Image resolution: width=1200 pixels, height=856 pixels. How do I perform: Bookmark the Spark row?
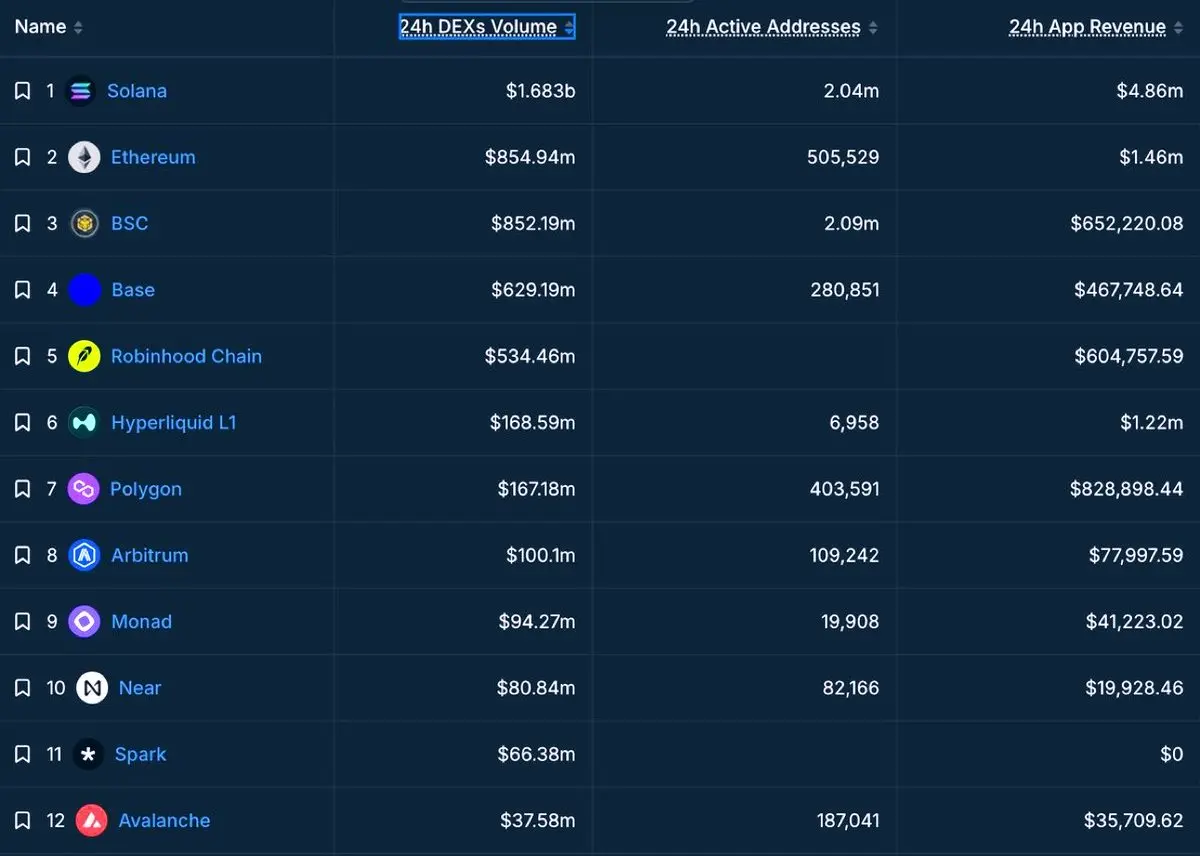(22, 754)
